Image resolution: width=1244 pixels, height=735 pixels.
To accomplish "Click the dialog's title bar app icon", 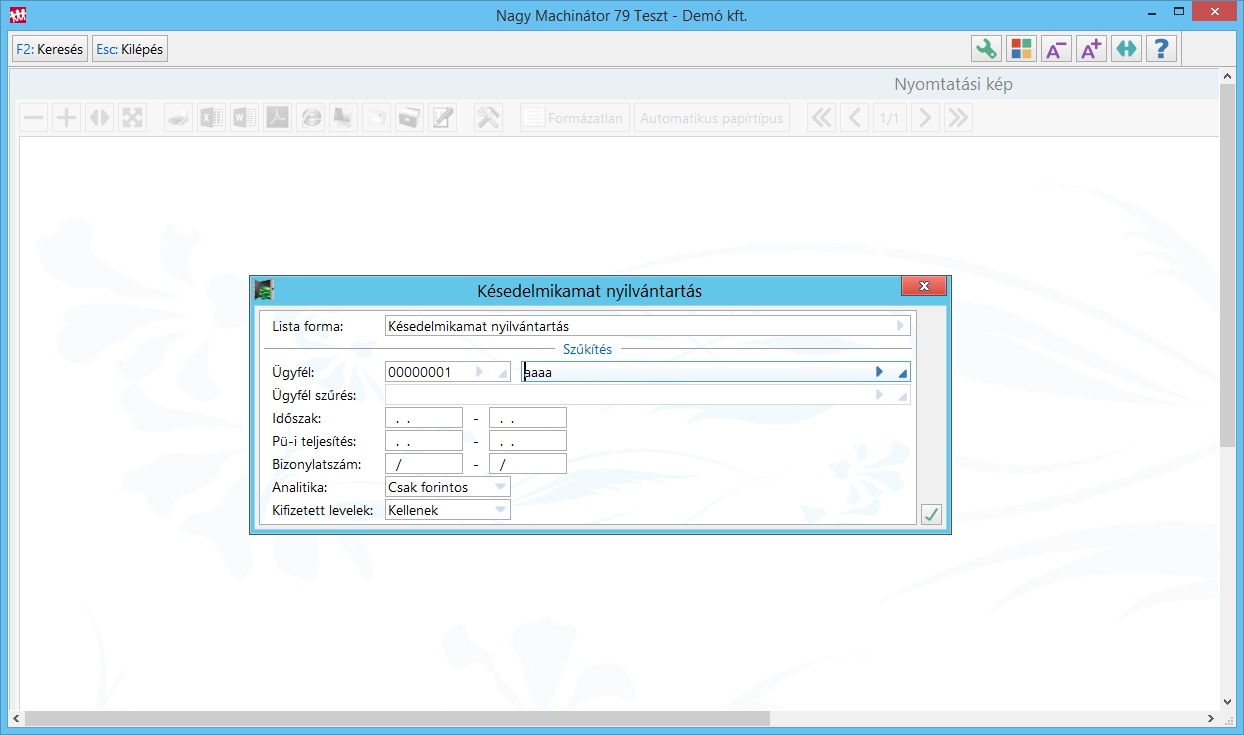I will coord(264,290).
